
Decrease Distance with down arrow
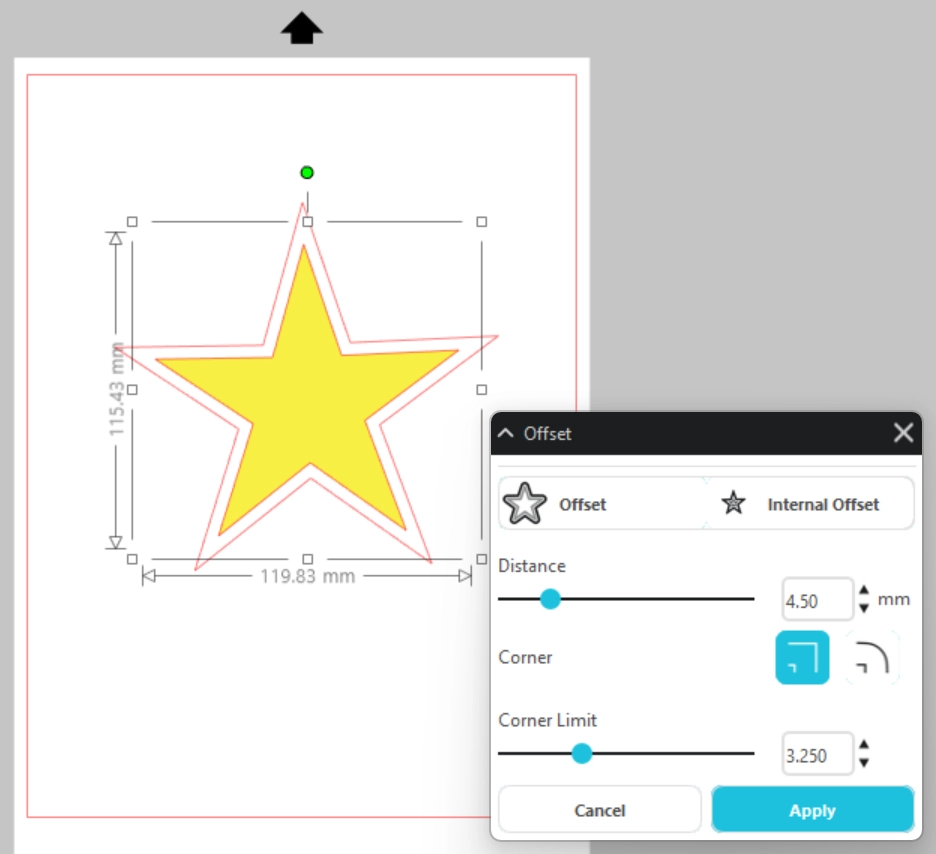tap(864, 607)
